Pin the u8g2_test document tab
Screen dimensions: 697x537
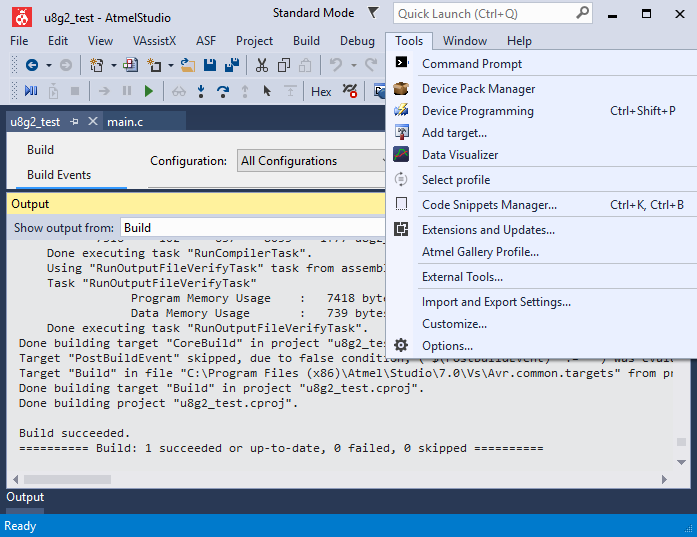coord(74,122)
